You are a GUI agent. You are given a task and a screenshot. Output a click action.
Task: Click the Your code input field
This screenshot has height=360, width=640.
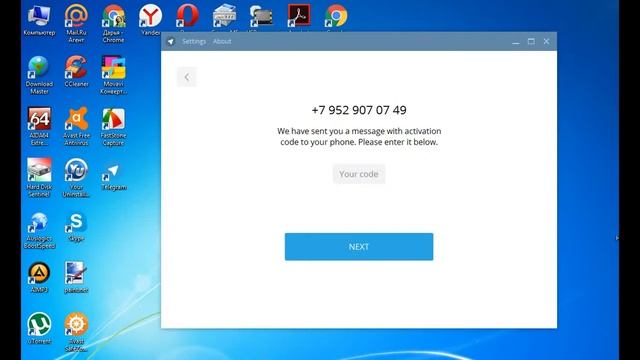359,174
